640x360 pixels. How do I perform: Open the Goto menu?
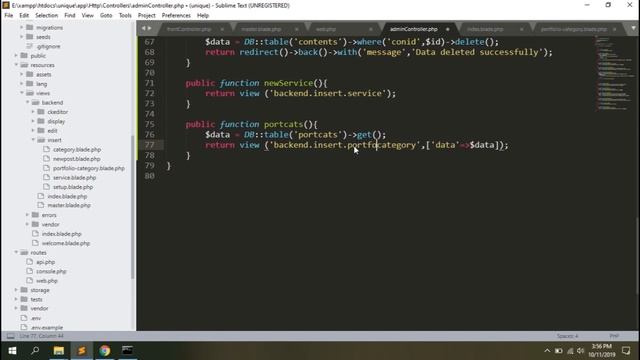pyautogui.click(x=106, y=16)
